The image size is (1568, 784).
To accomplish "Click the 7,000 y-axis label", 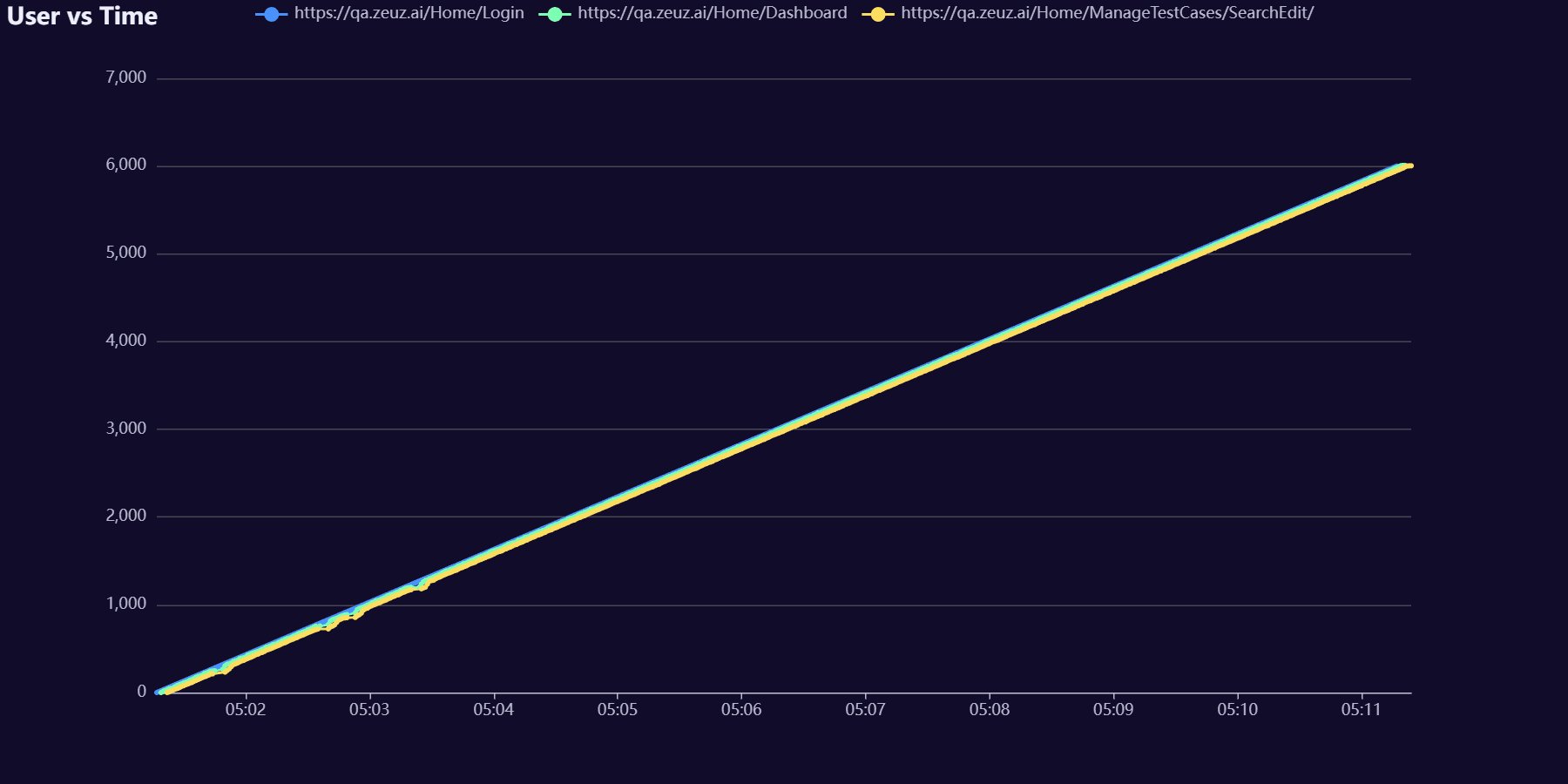I will tap(126, 78).
